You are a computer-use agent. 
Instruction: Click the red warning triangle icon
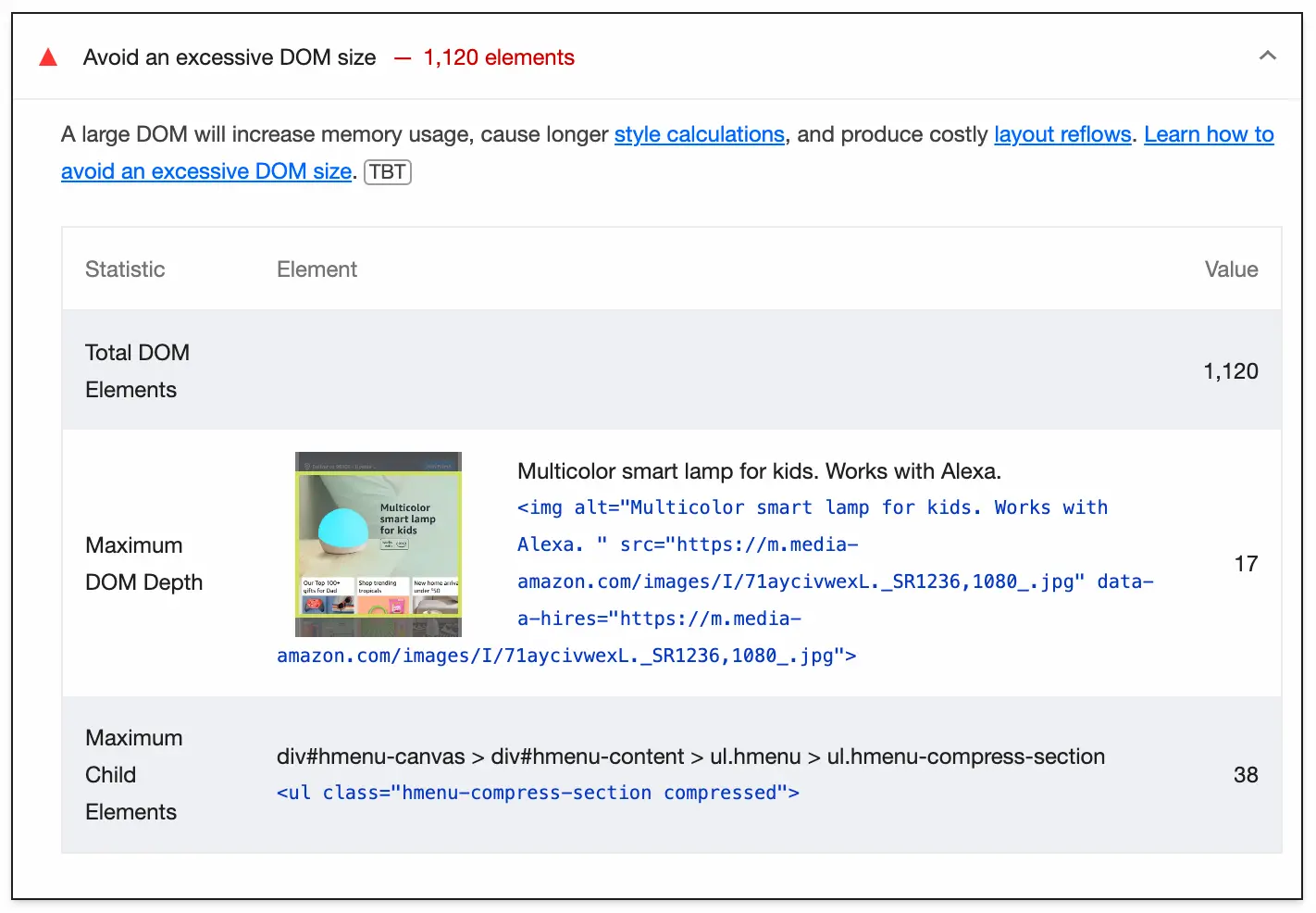point(47,56)
